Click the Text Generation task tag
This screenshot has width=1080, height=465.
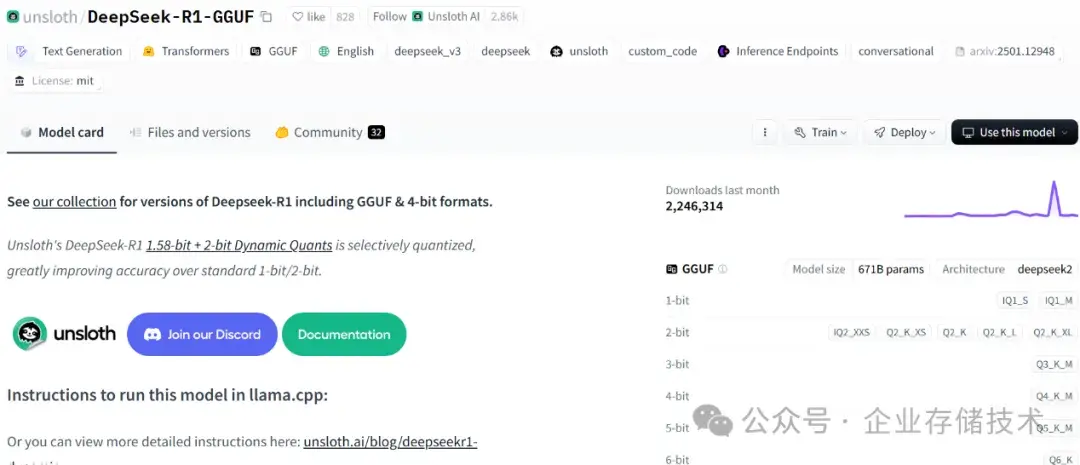pos(70,51)
